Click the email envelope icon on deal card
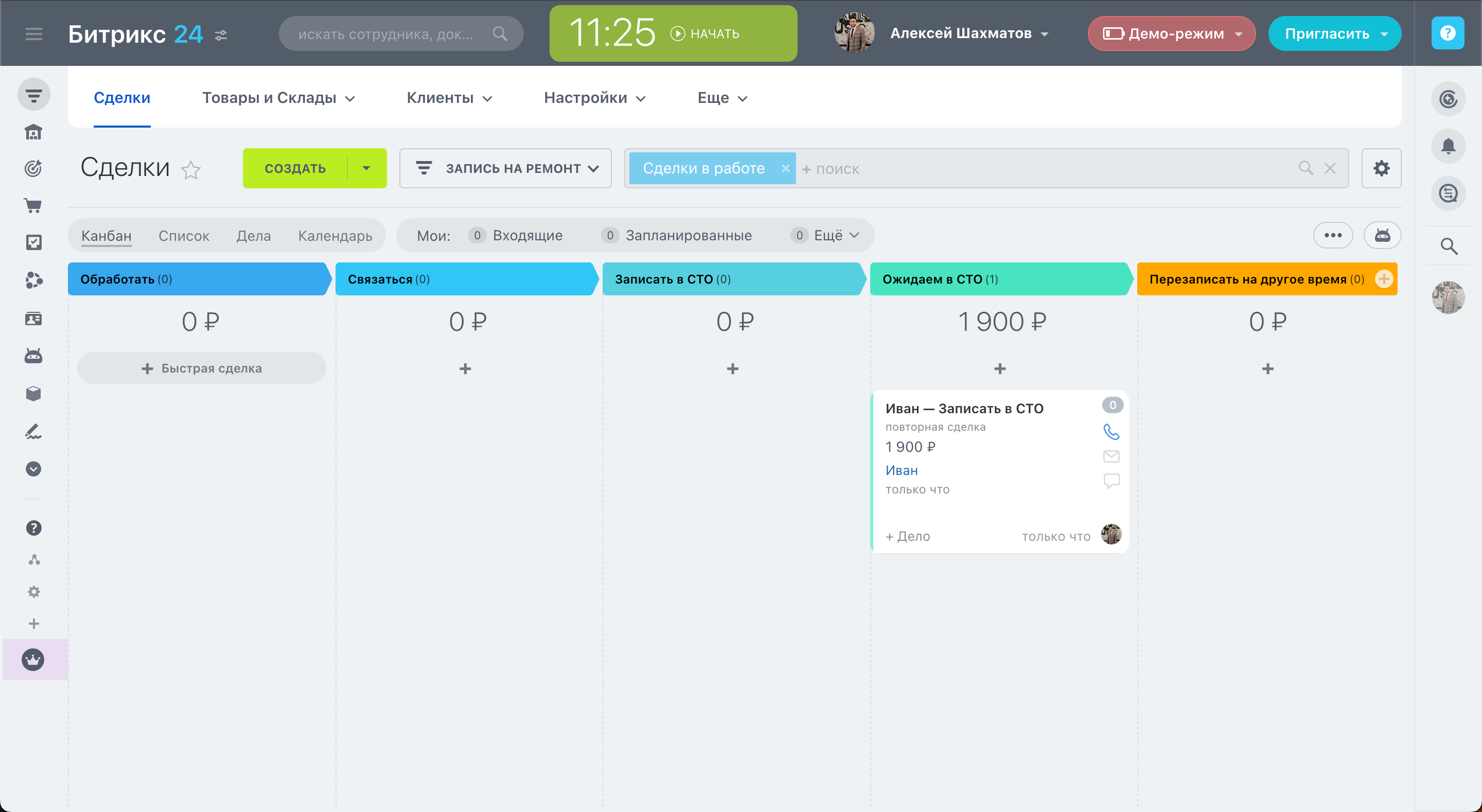Screen dimensions: 1482x812 click(x=1111, y=456)
